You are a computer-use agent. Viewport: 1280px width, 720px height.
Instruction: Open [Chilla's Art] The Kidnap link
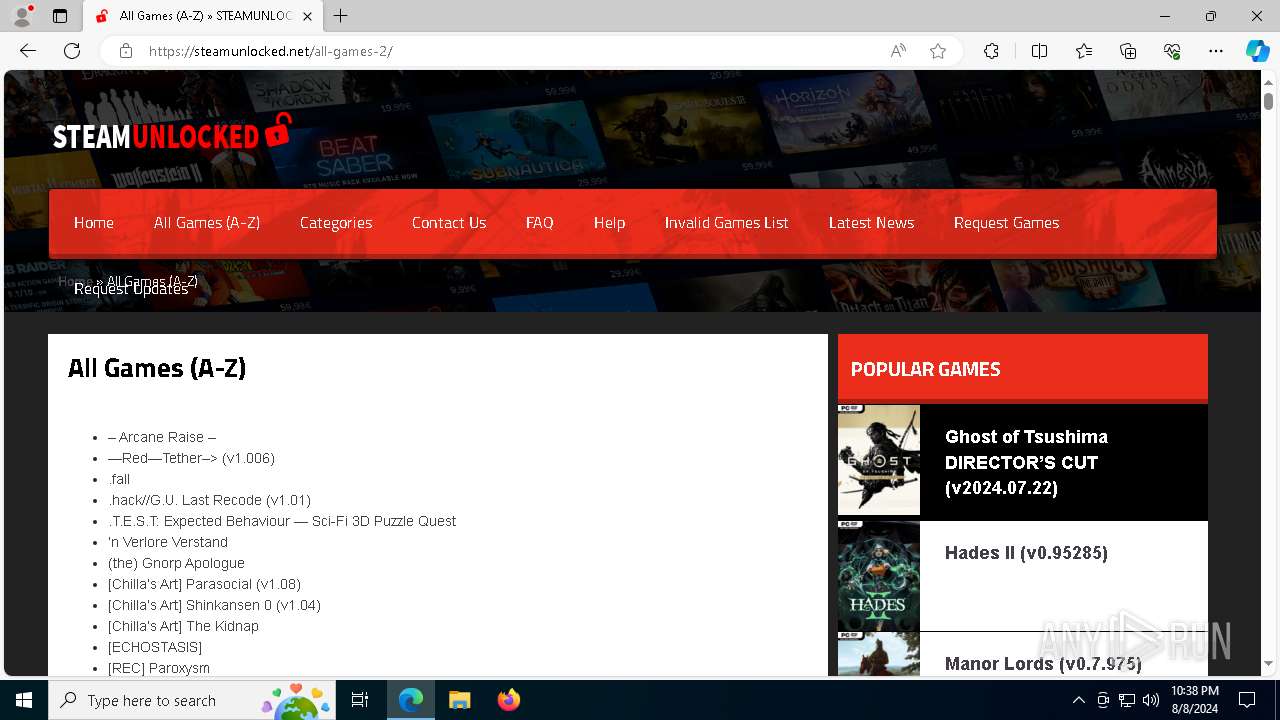pyautogui.click(x=183, y=626)
